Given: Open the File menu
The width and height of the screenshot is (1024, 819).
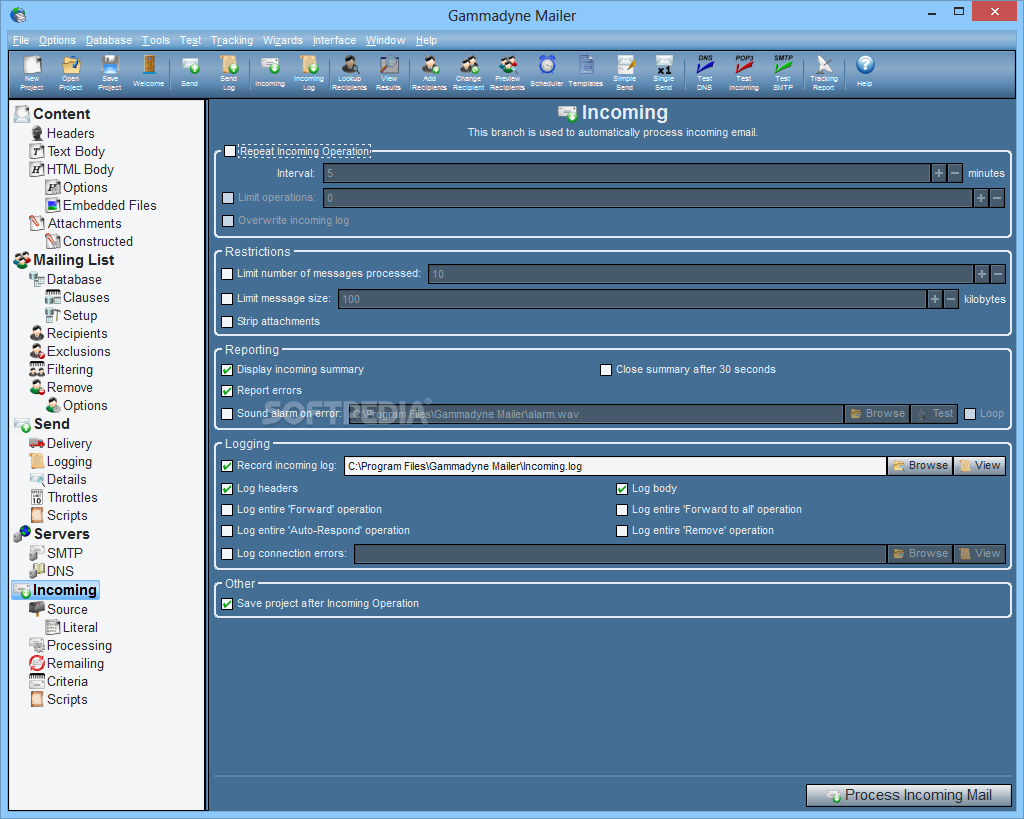Looking at the screenshot, I should pyautogui.click(x=21, y=40).
